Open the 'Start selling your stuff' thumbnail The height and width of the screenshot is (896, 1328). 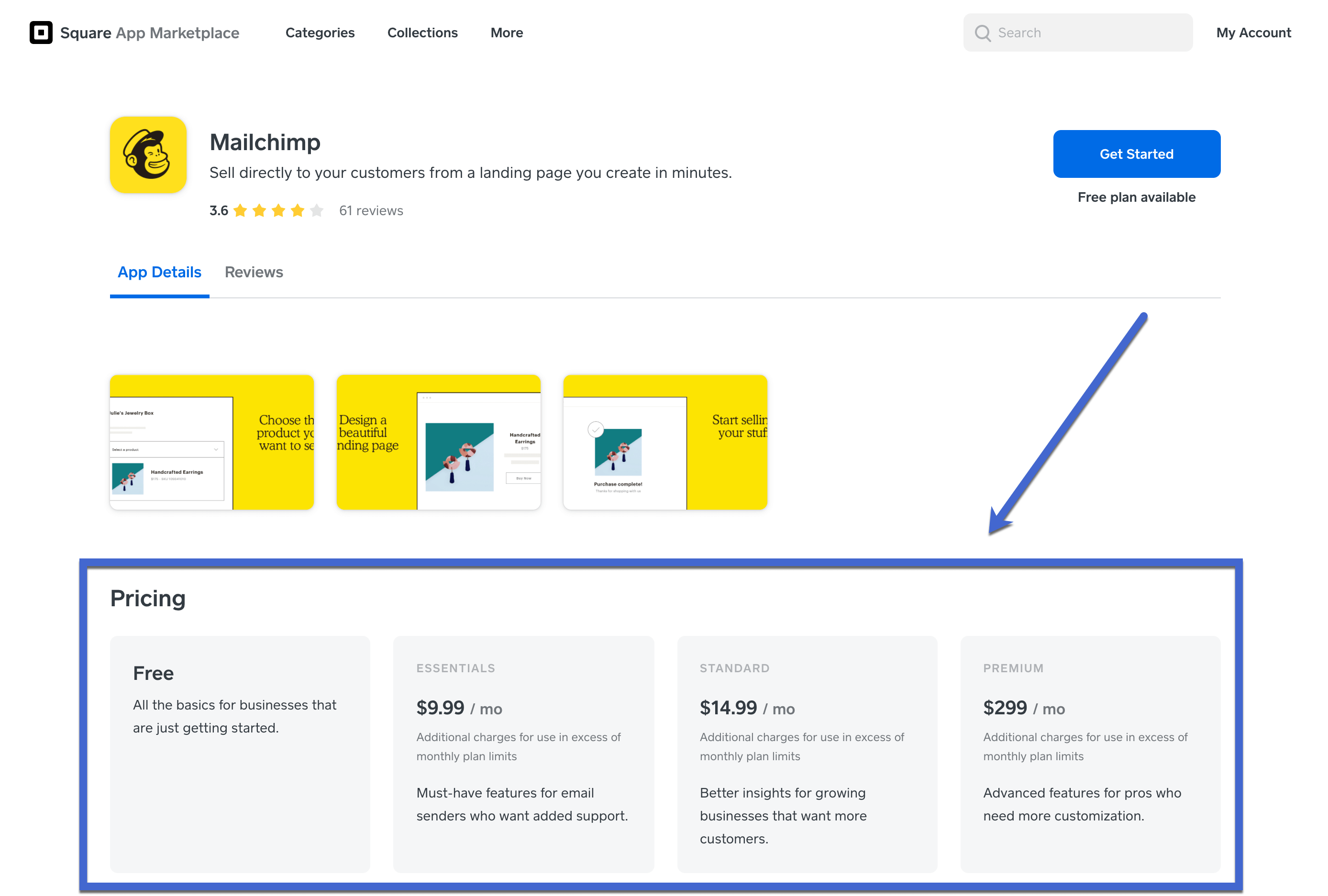[665, 442]
